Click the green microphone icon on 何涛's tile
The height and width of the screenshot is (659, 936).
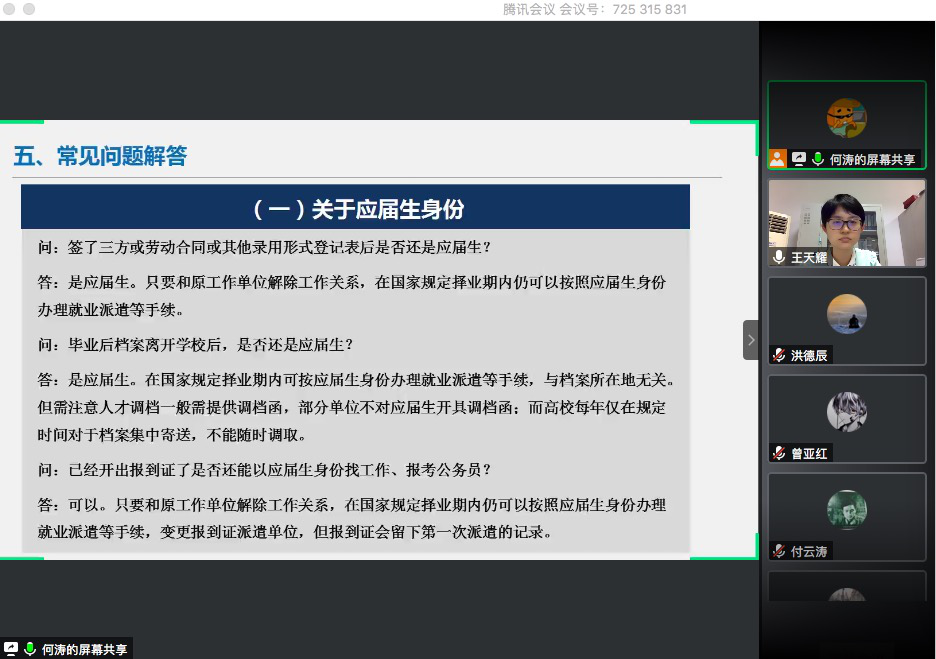(817, 159)
